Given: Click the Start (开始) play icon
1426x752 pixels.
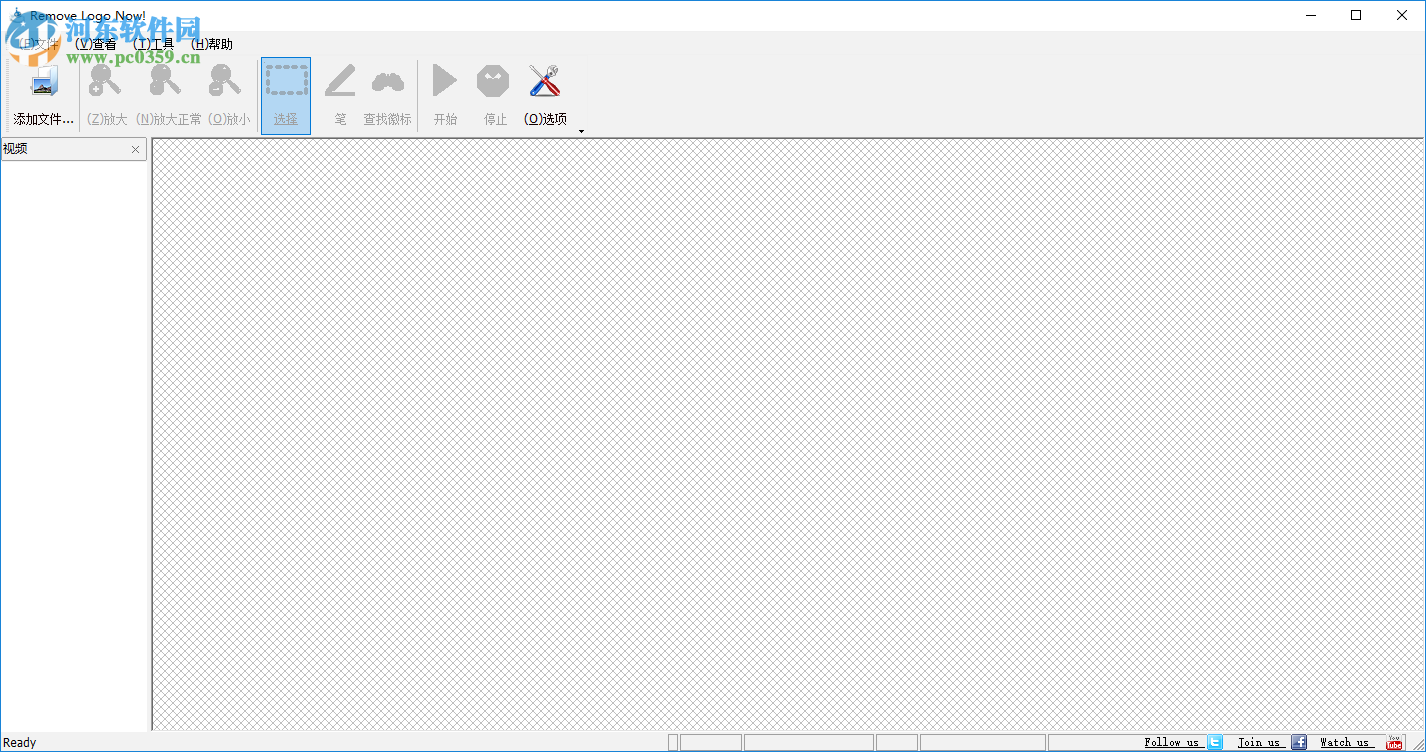Looking at the screenshot, I should [x=444, y=81].
